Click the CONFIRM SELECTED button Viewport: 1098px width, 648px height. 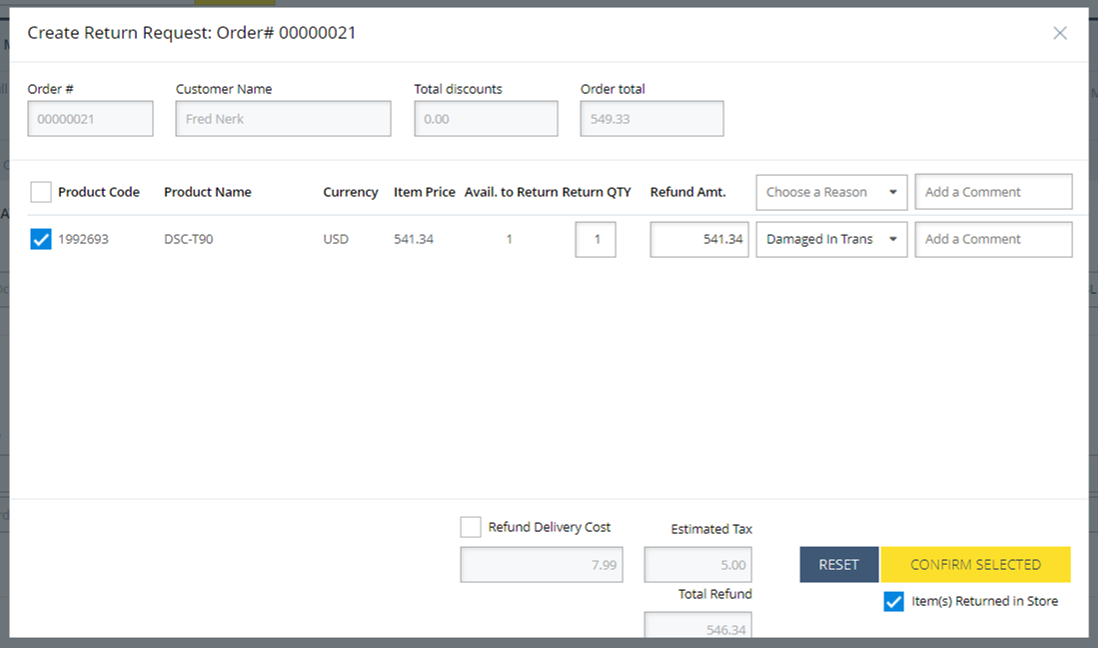(975, 564)
